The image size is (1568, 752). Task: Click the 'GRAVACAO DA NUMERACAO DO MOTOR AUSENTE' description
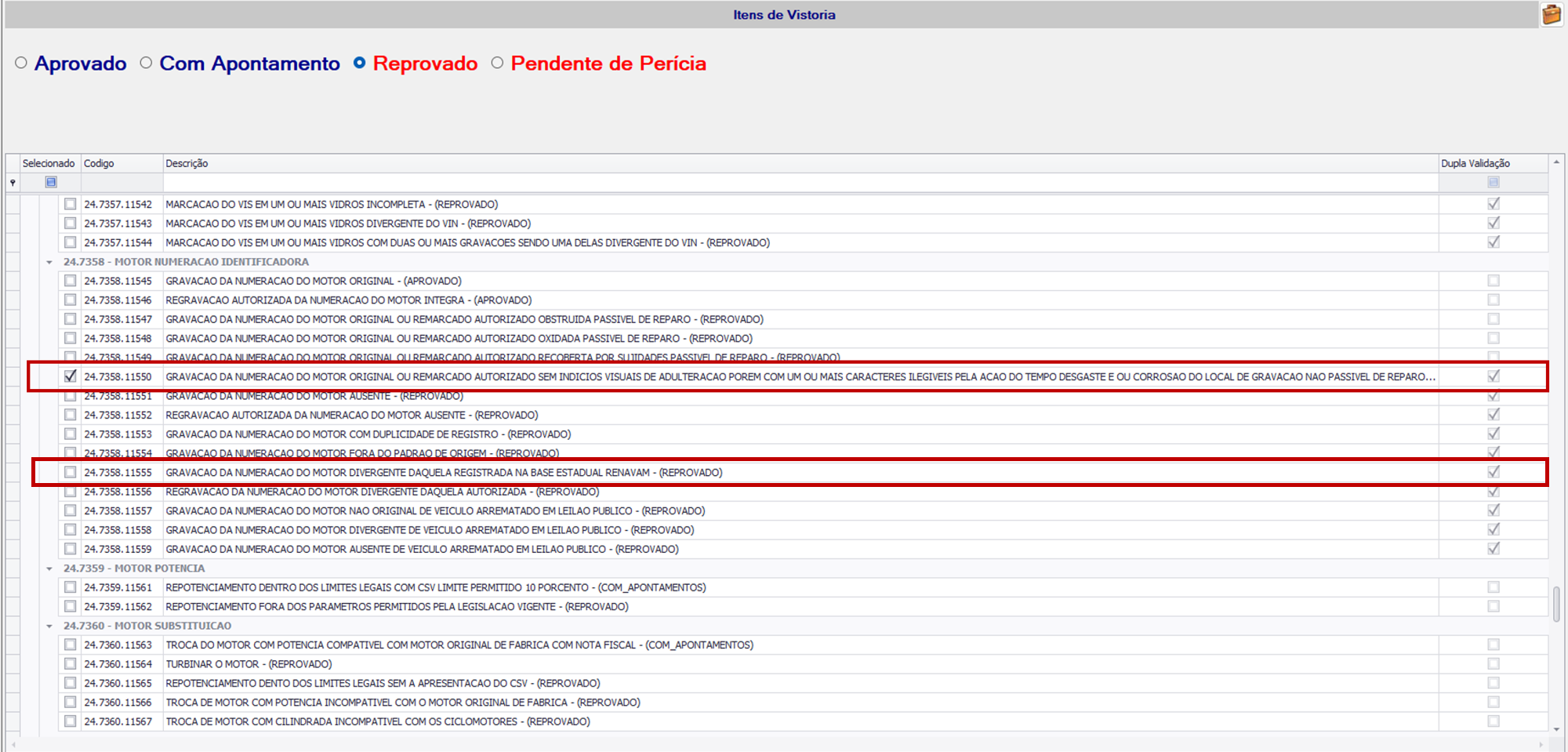pos(314,396)
